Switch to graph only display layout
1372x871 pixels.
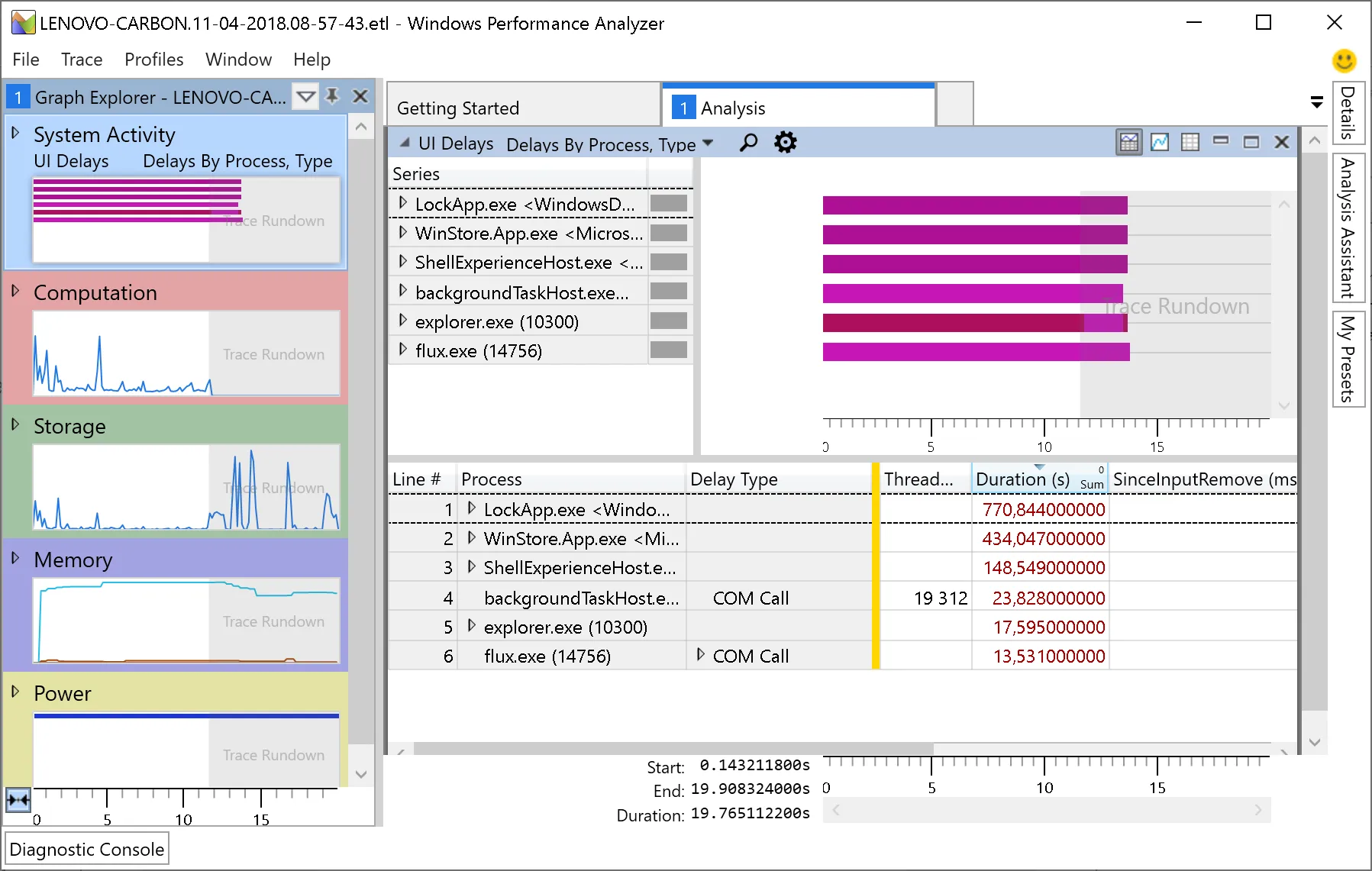[1160, 143]
